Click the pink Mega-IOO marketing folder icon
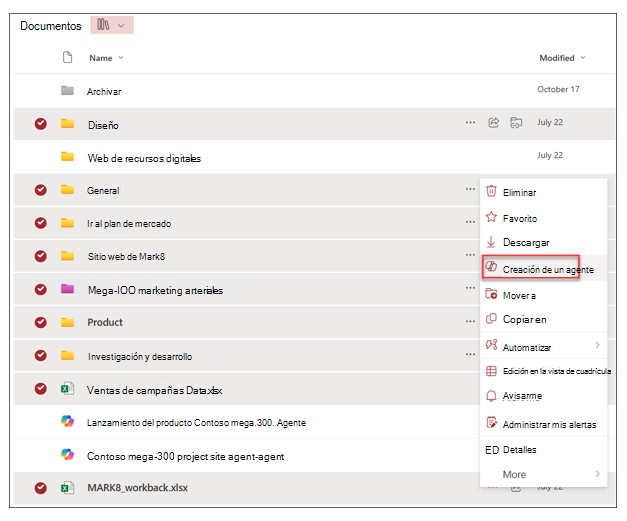 tap(67, 288)
